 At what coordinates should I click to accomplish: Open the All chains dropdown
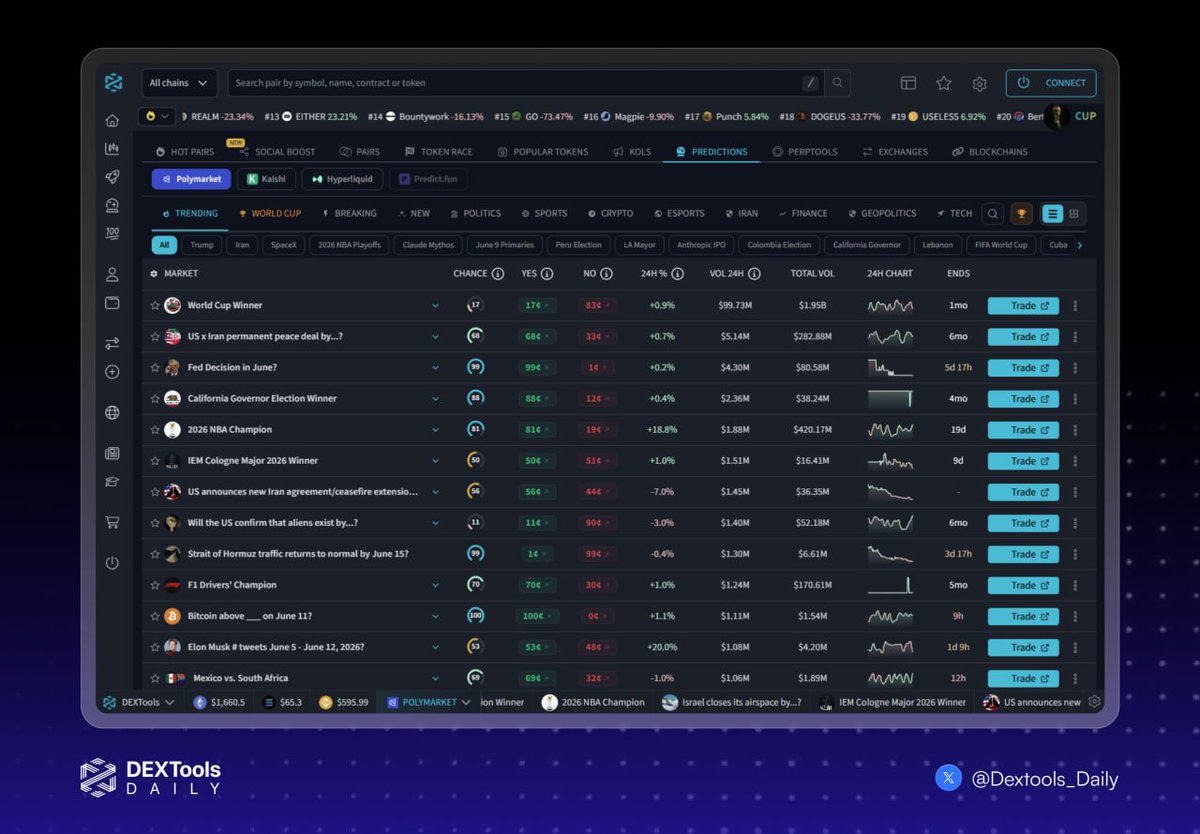point(179,83)
